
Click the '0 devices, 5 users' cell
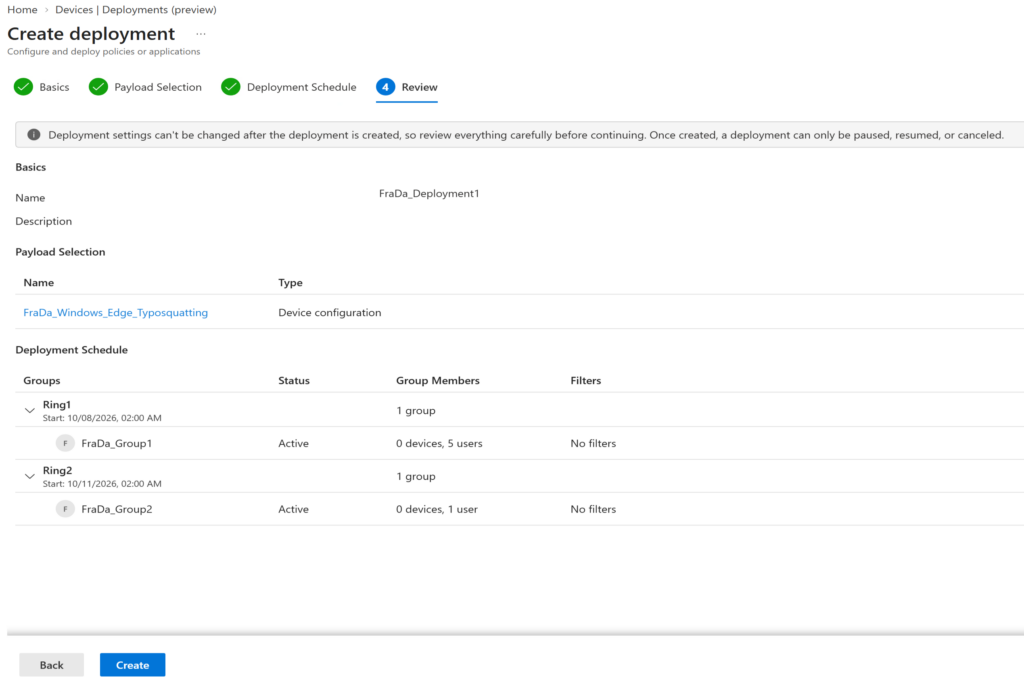tap(439, 443)
